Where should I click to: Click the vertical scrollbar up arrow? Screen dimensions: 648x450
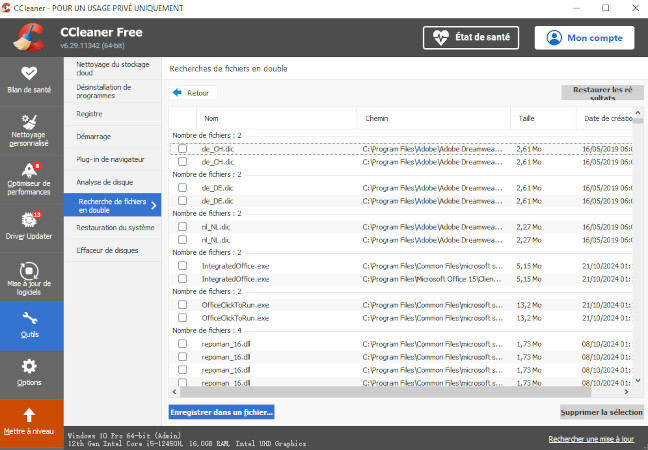pyautogui.click(x=638, y=112)
